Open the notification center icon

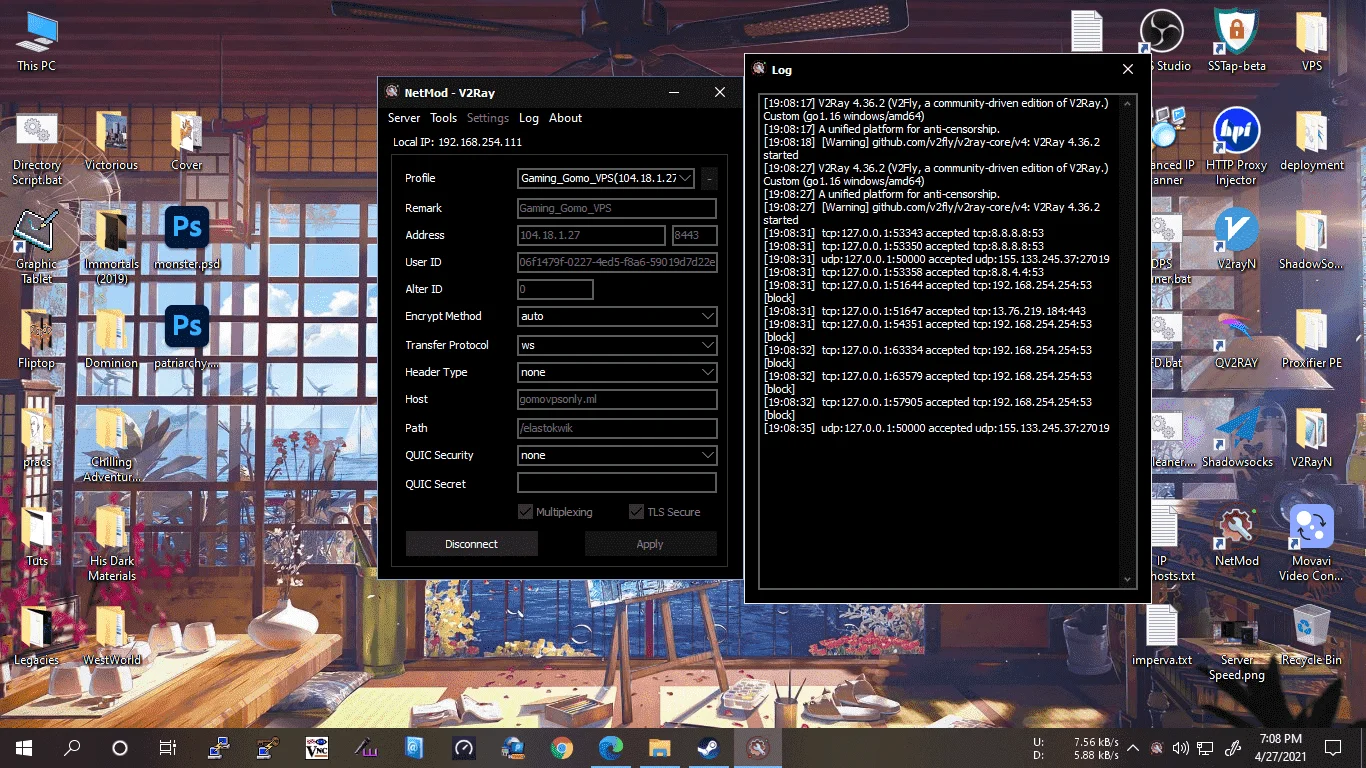[1333, 747]
